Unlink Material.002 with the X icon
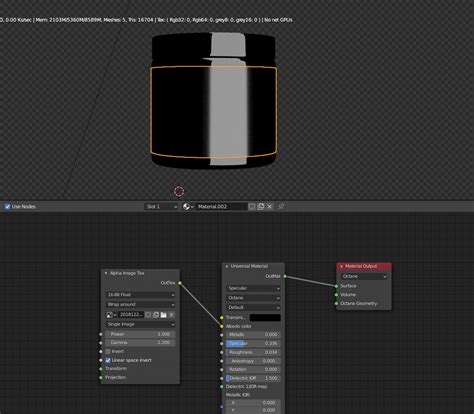Screen dimensions: 474x414 (x=270, y=207)
